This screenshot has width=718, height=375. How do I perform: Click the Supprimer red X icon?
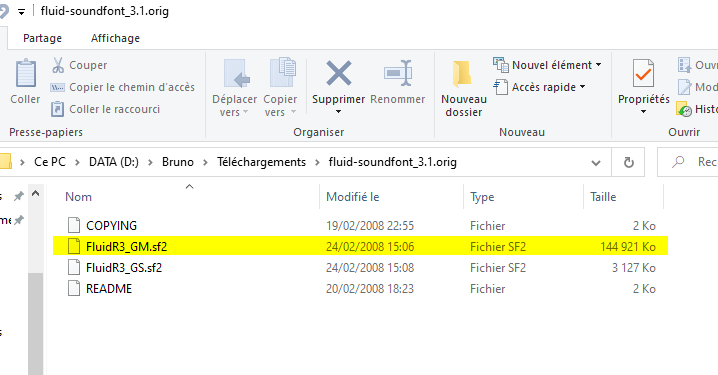338,73
